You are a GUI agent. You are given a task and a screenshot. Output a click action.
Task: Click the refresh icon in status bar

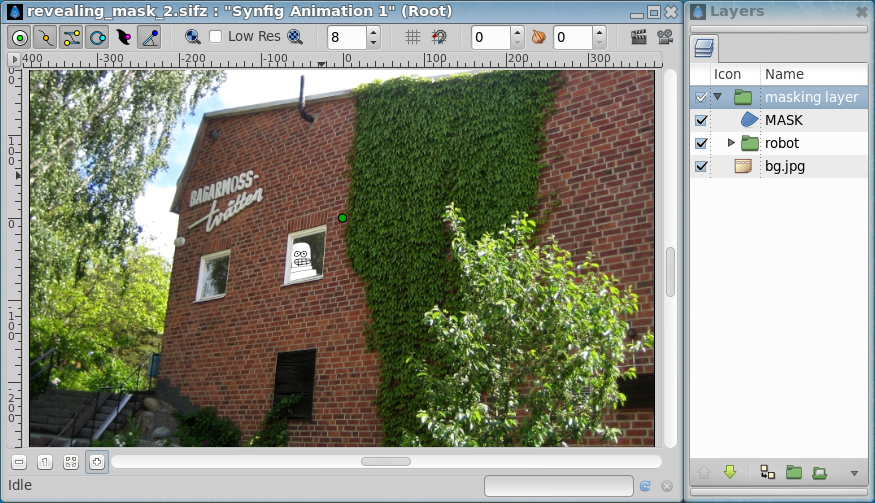pyautogui.click(x=645, y=486)
